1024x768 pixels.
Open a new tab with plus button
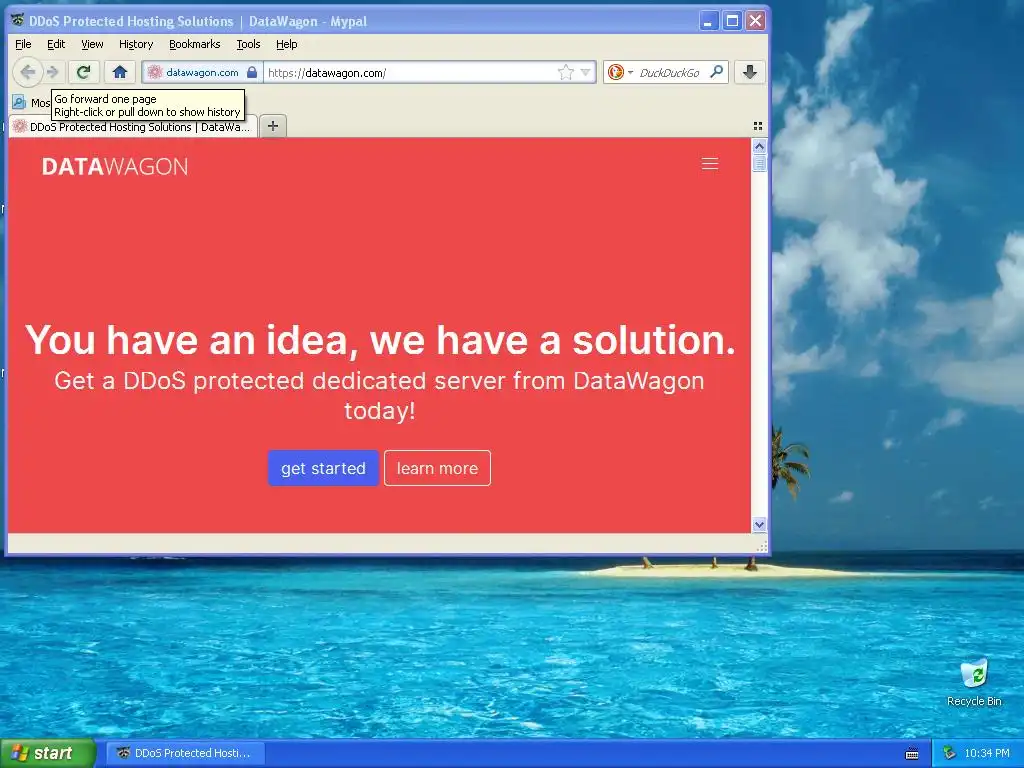click(x=273, y=126)
